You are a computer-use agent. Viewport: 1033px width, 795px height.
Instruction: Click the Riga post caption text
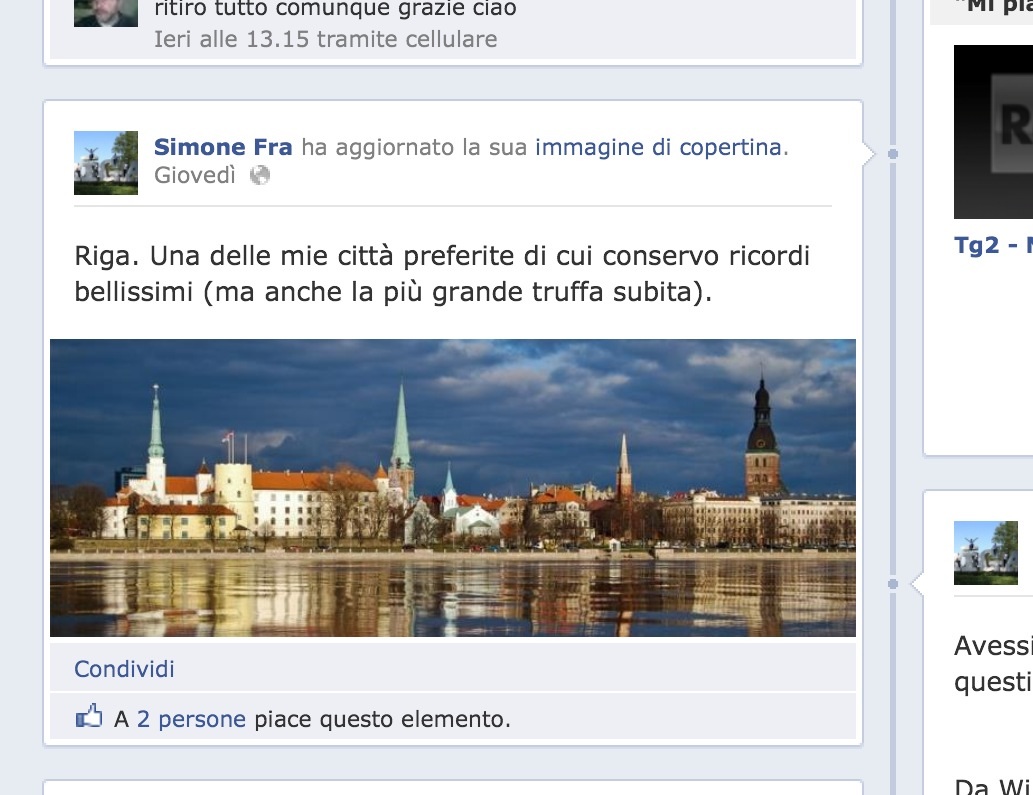(x=442, y=273)
